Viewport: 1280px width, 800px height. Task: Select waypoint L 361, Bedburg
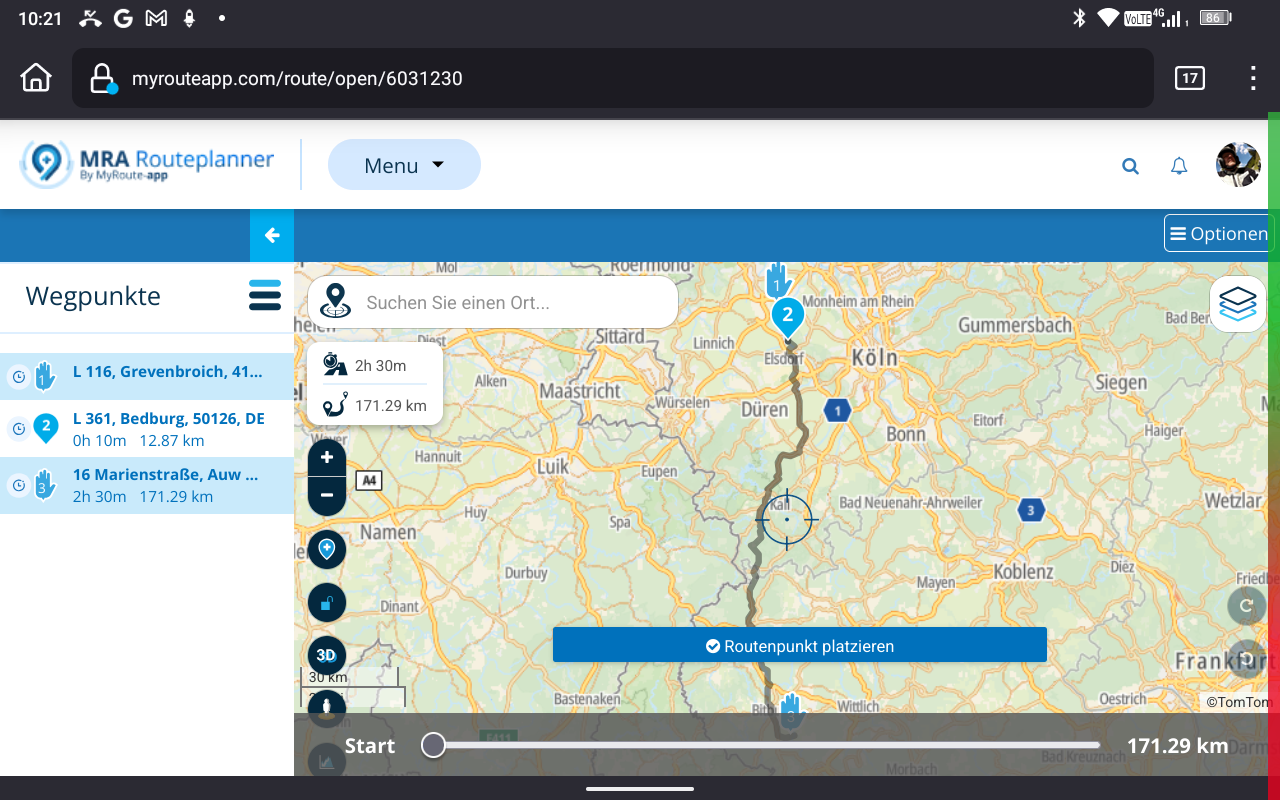click(x=147, y=429)
